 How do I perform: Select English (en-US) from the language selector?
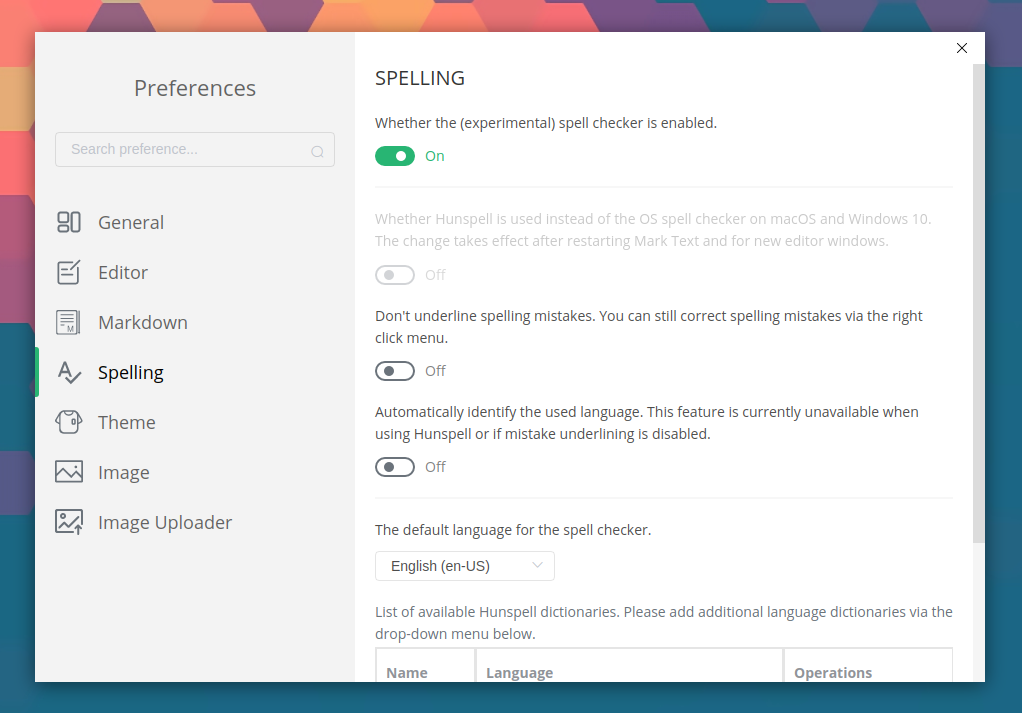click(464, 566)
